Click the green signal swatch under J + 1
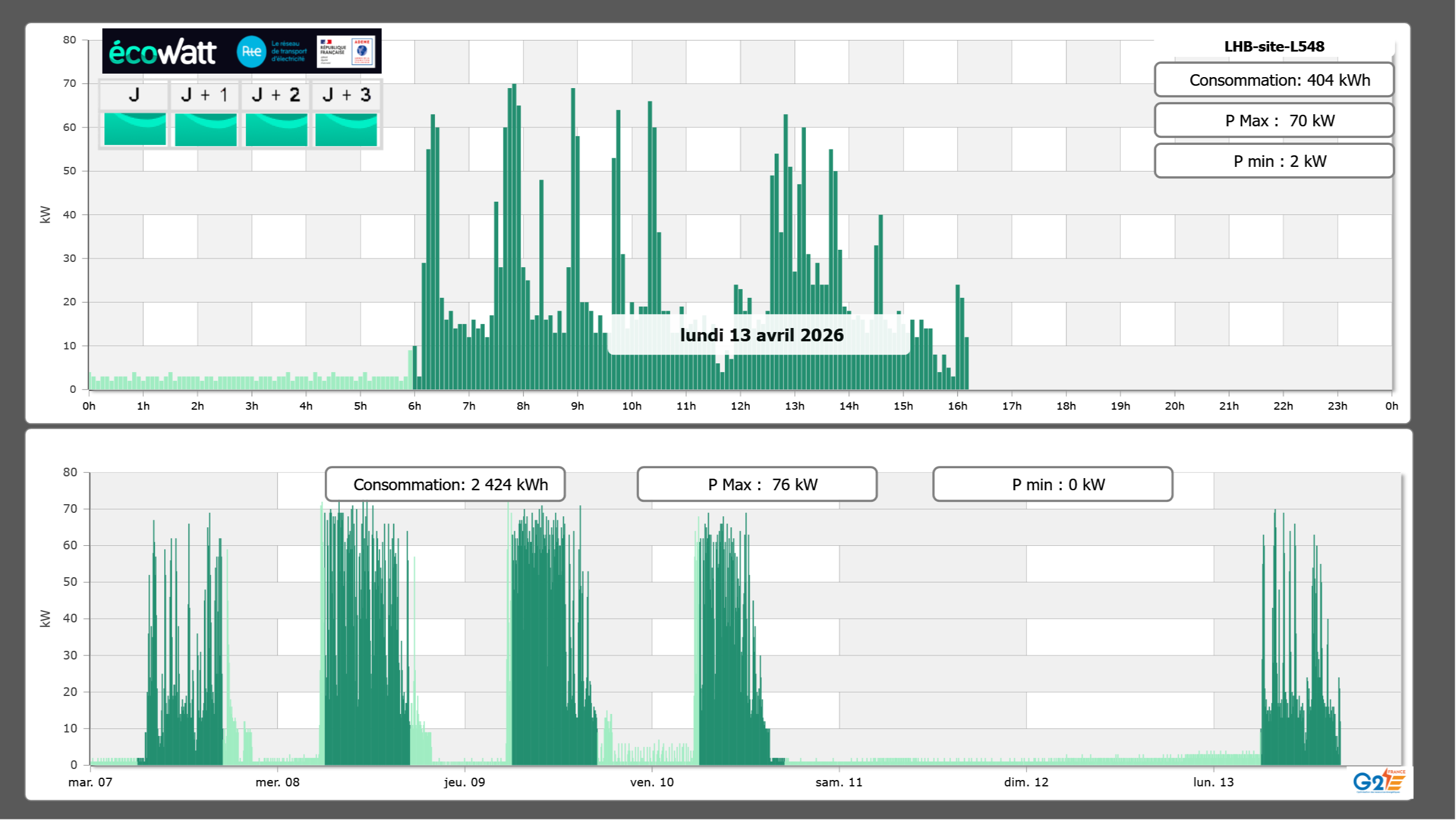 [x=205, y=129]
